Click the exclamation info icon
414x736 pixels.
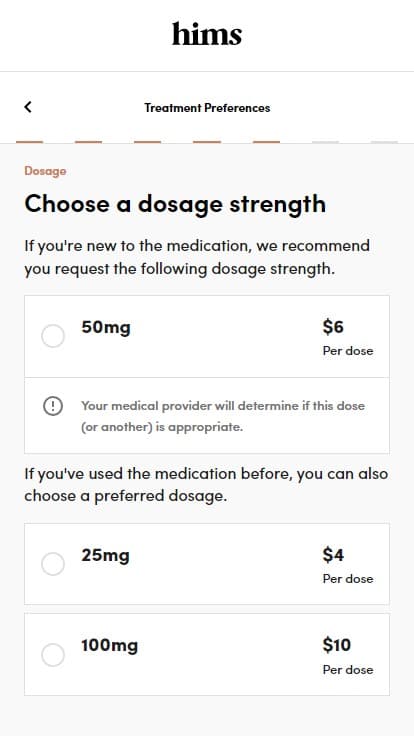coord(53,406)
